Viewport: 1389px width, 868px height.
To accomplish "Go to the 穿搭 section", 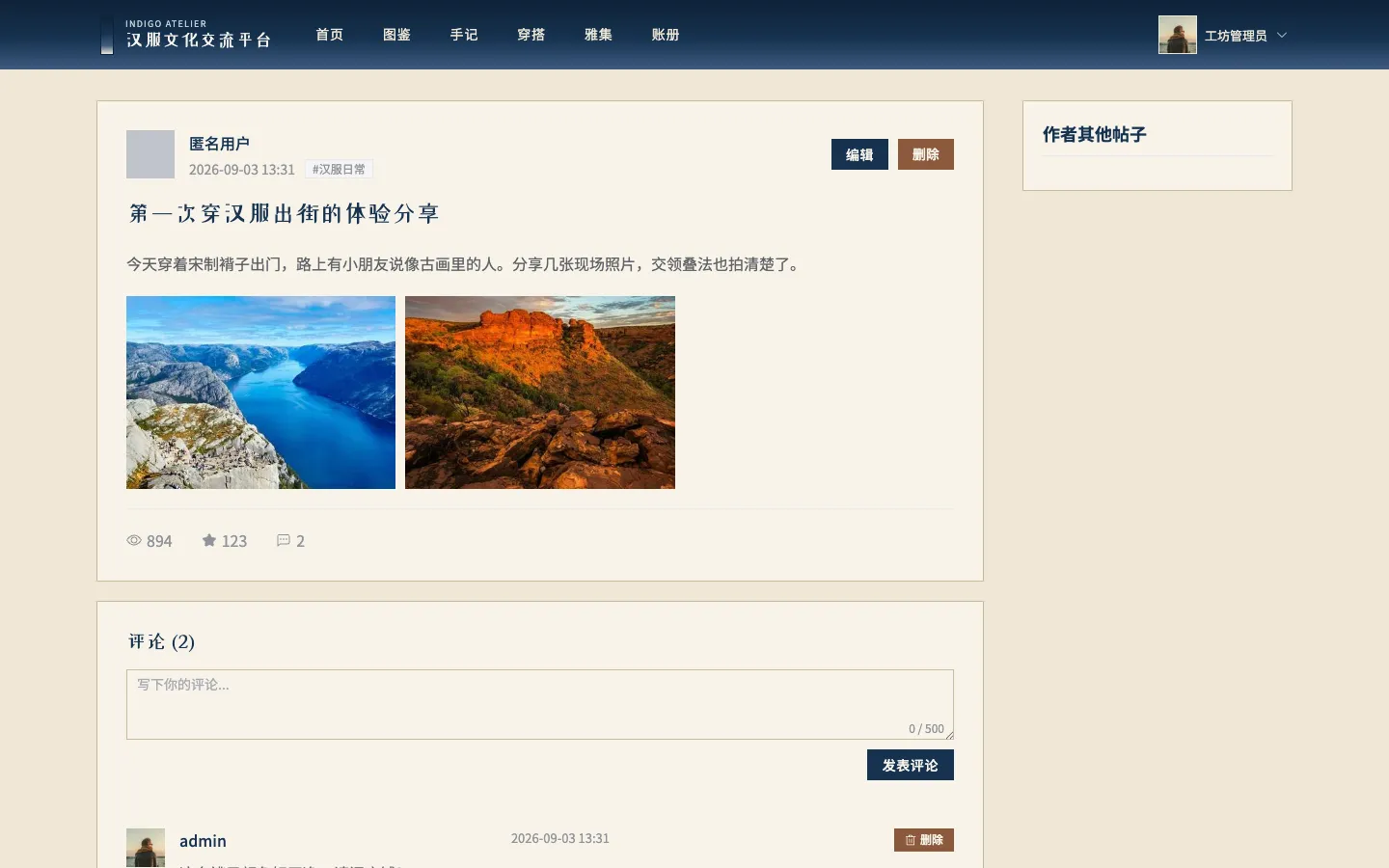I will click(531, 35).
